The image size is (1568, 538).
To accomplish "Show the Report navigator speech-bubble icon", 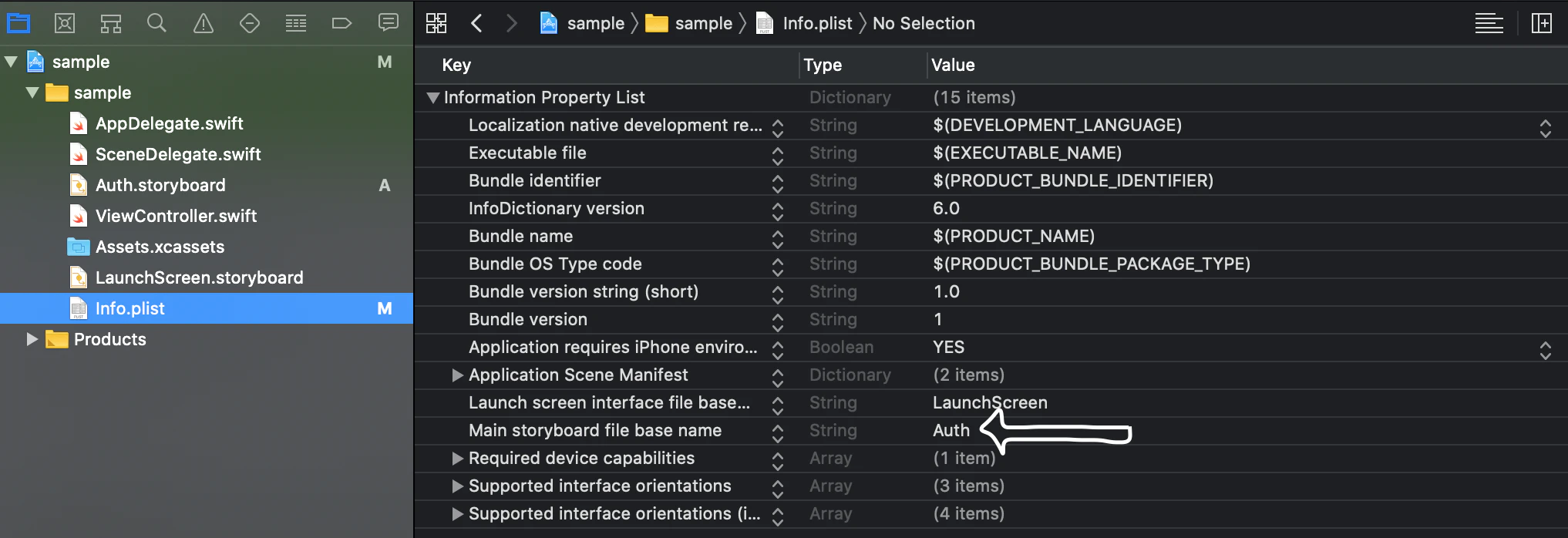I will pyautogui.click(x=389, y=22).
